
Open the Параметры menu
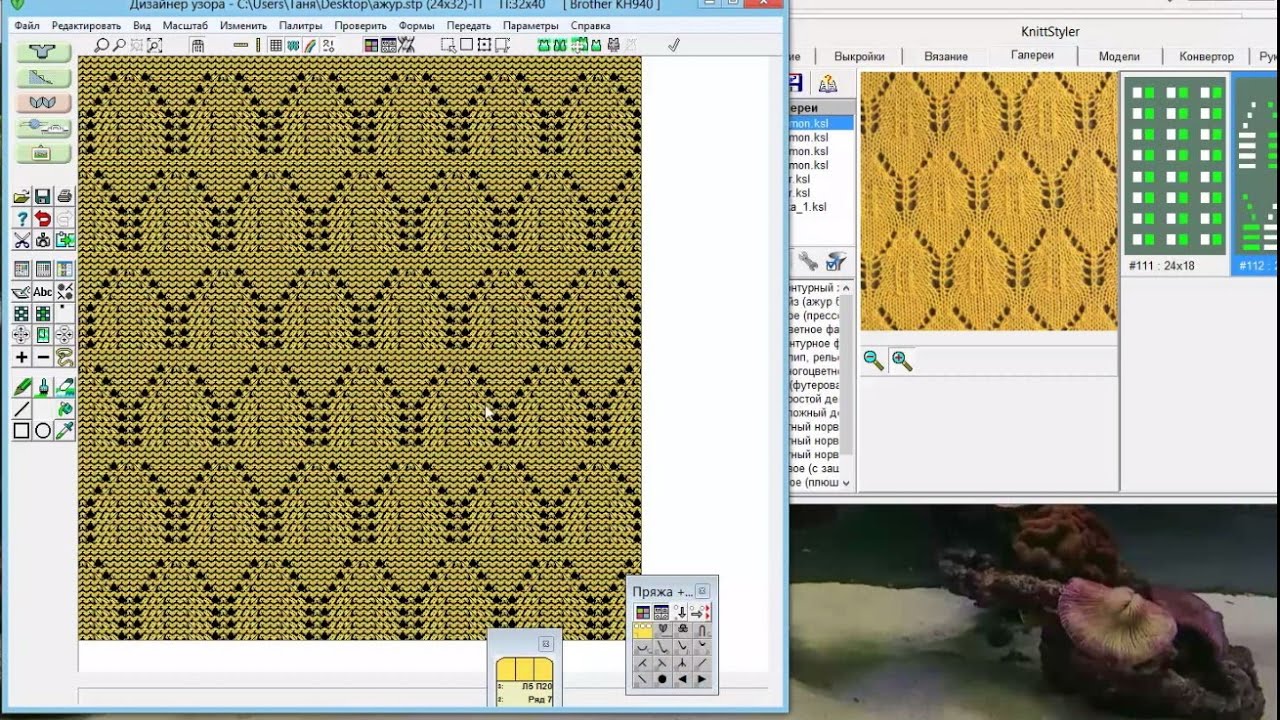531,25
